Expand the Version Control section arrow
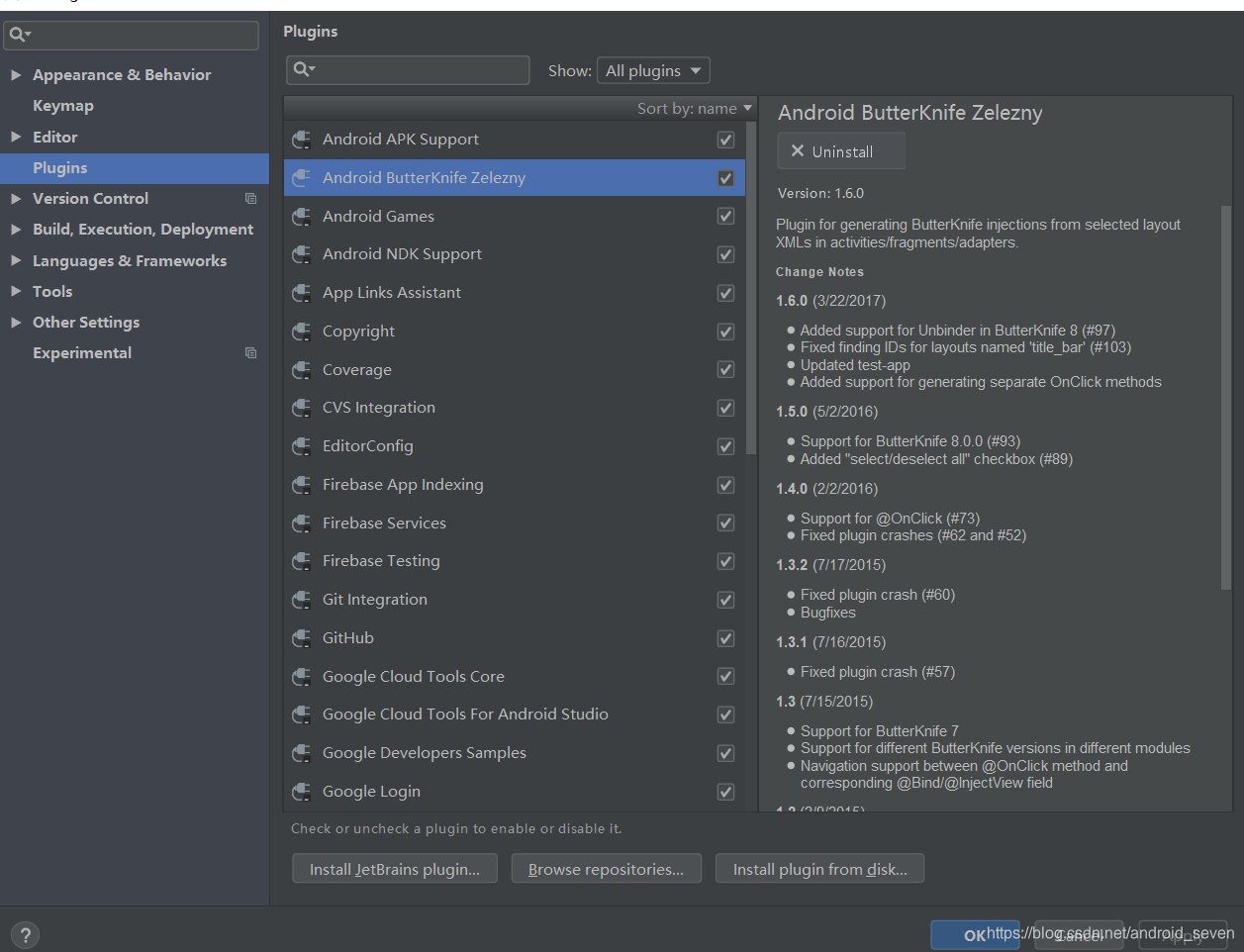The image size is (1244, 952). pyautogui.click(x=16, y=199)
